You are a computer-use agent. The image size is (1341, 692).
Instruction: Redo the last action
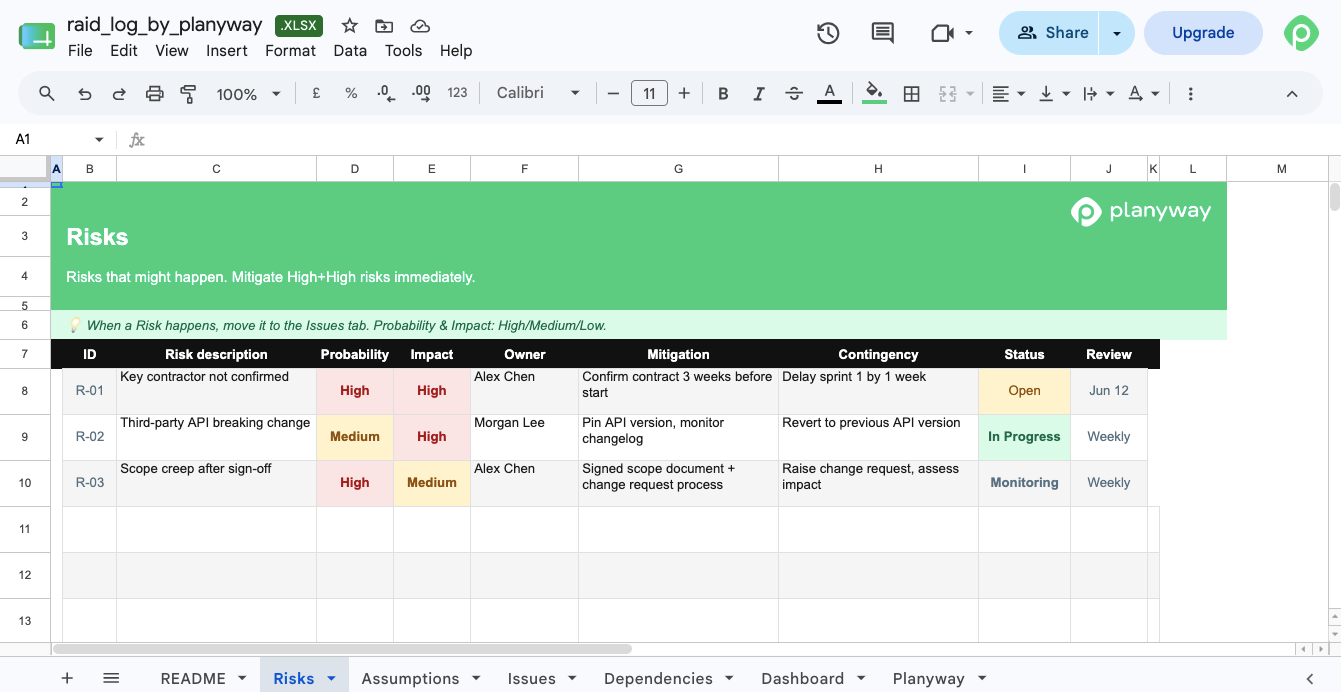point(119,93)
